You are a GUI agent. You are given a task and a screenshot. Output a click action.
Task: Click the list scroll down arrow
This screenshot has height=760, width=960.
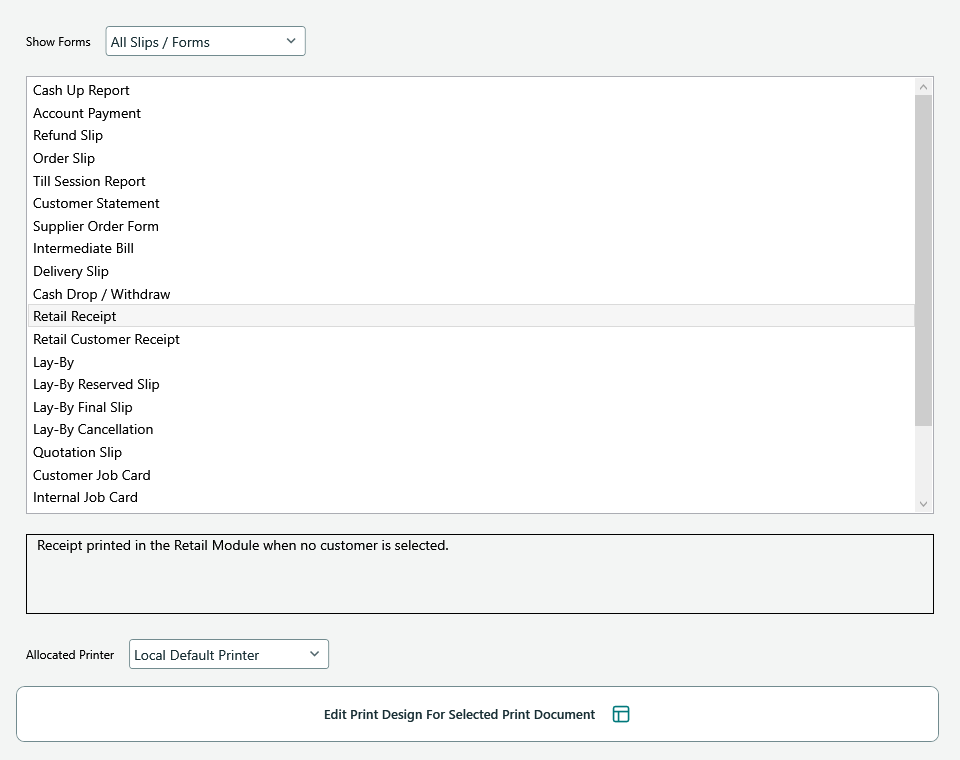[923, 504]
